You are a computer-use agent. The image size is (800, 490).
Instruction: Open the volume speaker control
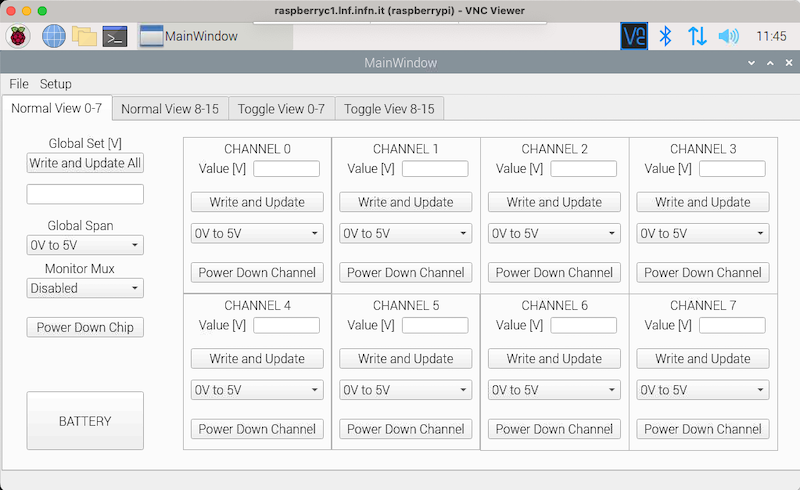click(728, 36)
